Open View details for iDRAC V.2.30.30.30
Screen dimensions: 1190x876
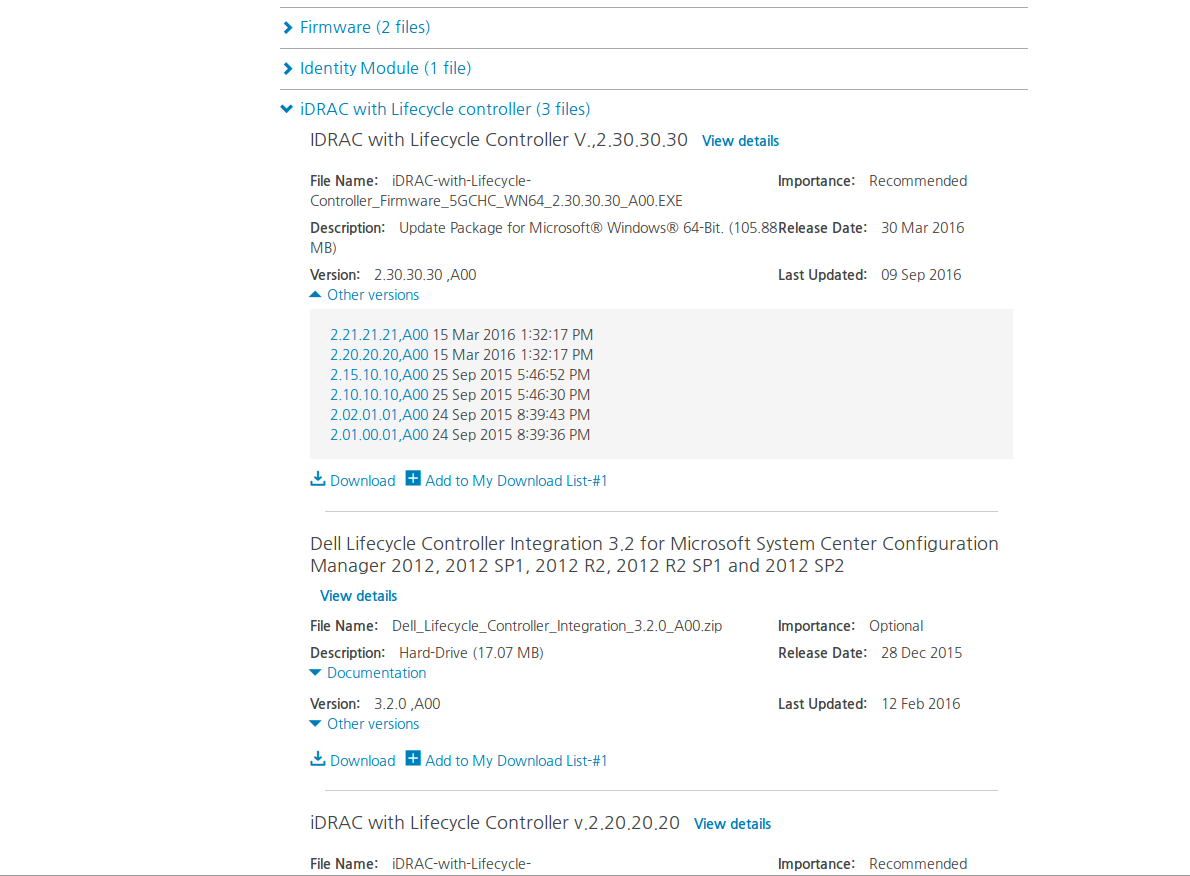pyautogui.click(x=740, y=141)
